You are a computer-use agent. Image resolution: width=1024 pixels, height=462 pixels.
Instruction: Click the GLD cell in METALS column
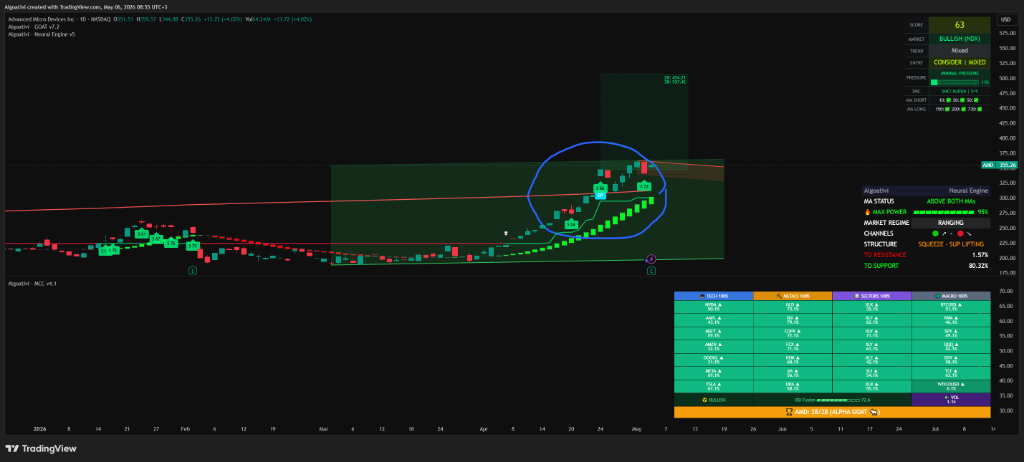tap(793, 307)
